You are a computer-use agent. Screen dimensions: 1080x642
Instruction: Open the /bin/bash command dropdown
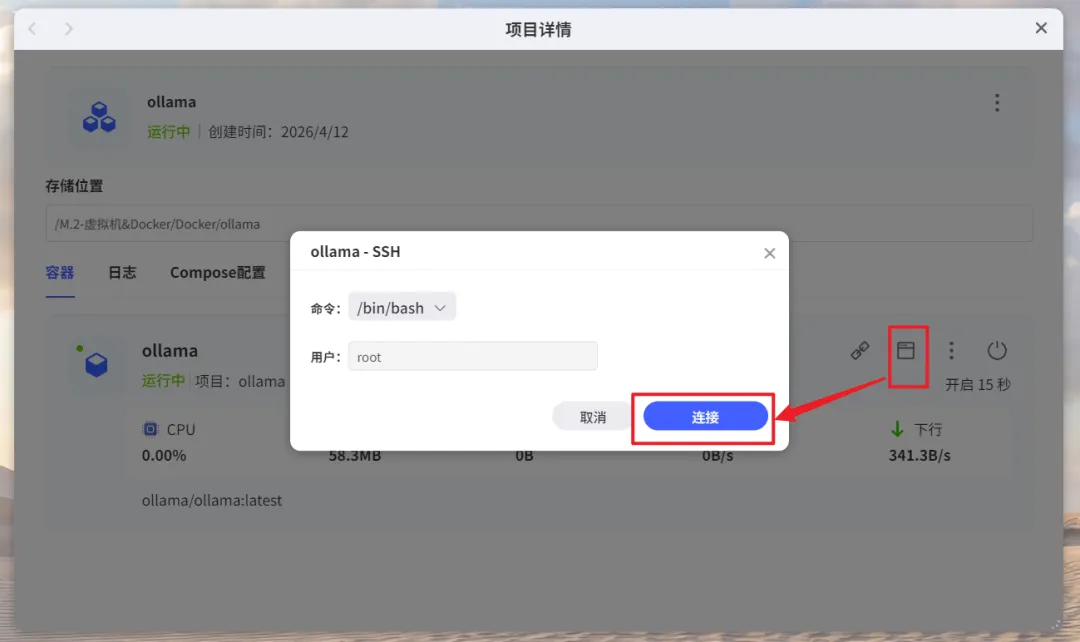402,308
